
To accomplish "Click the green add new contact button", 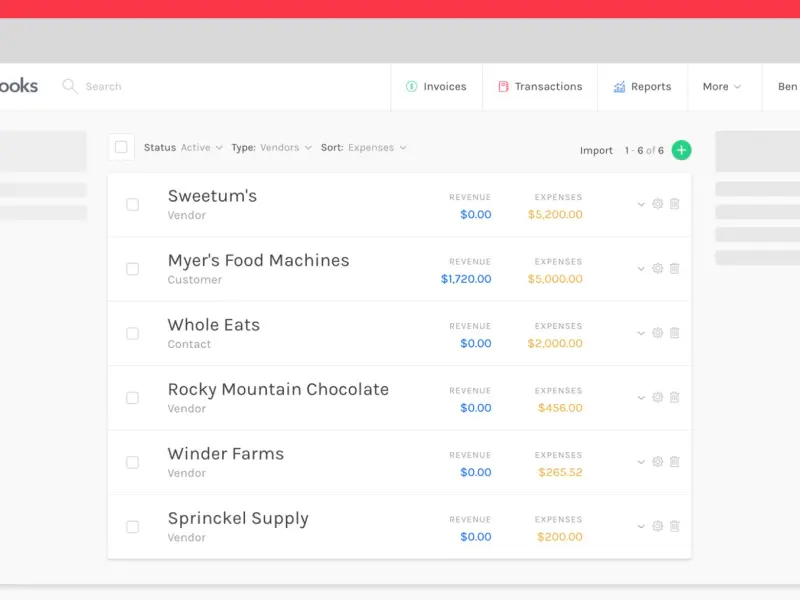I will click(681, 150).
